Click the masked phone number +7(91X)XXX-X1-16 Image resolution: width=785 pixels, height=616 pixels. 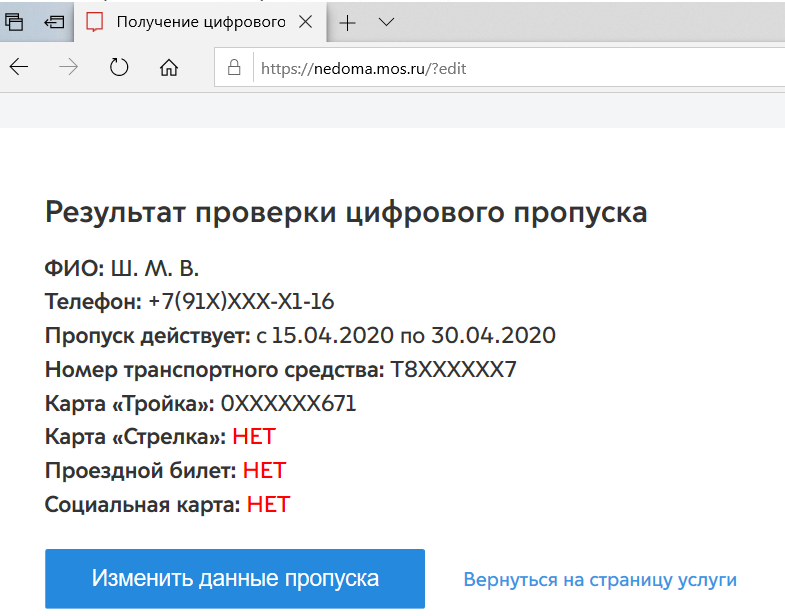[x=241, y=302]
